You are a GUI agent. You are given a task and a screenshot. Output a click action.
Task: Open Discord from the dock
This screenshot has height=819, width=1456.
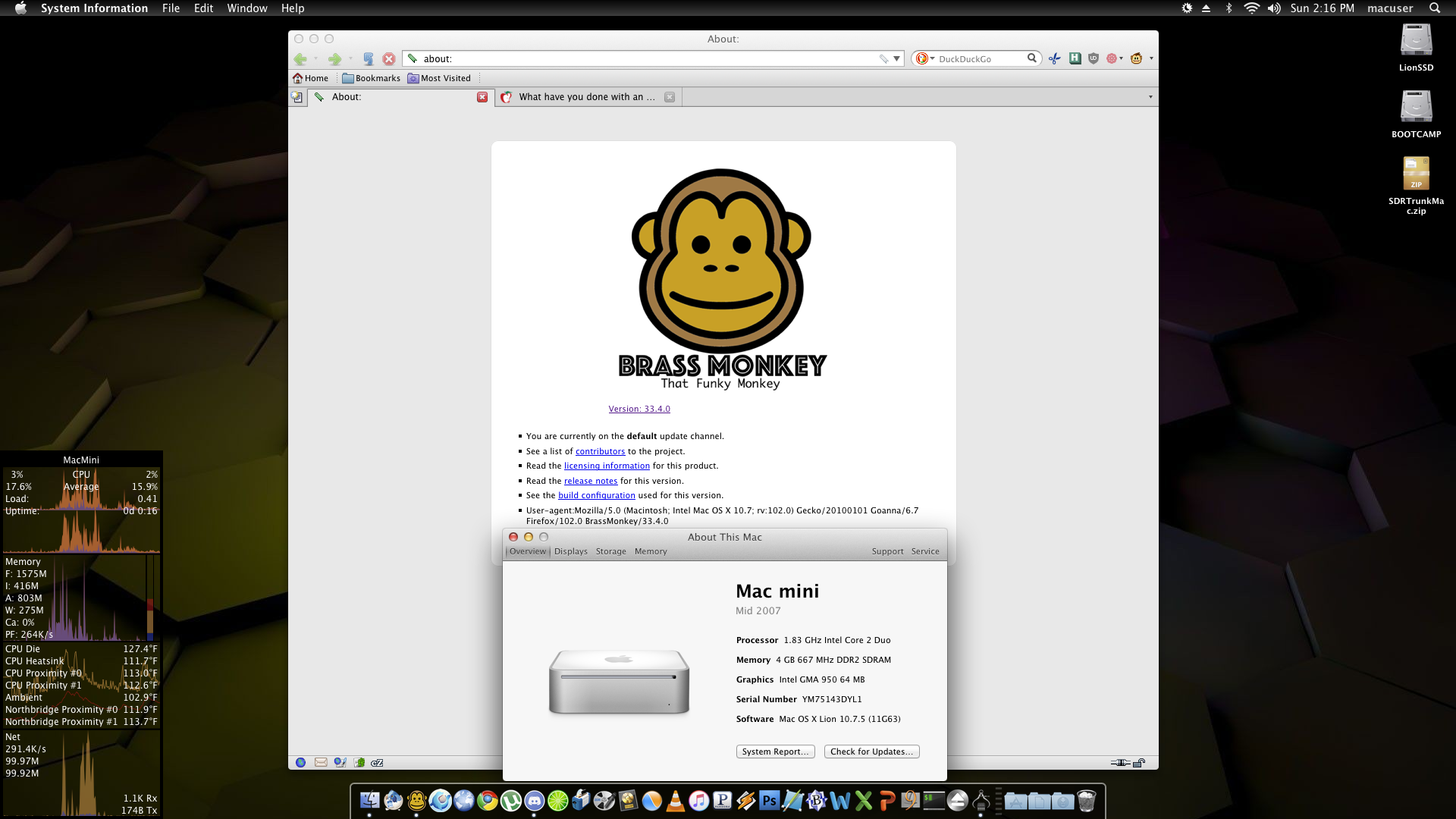tap(535, 801)
